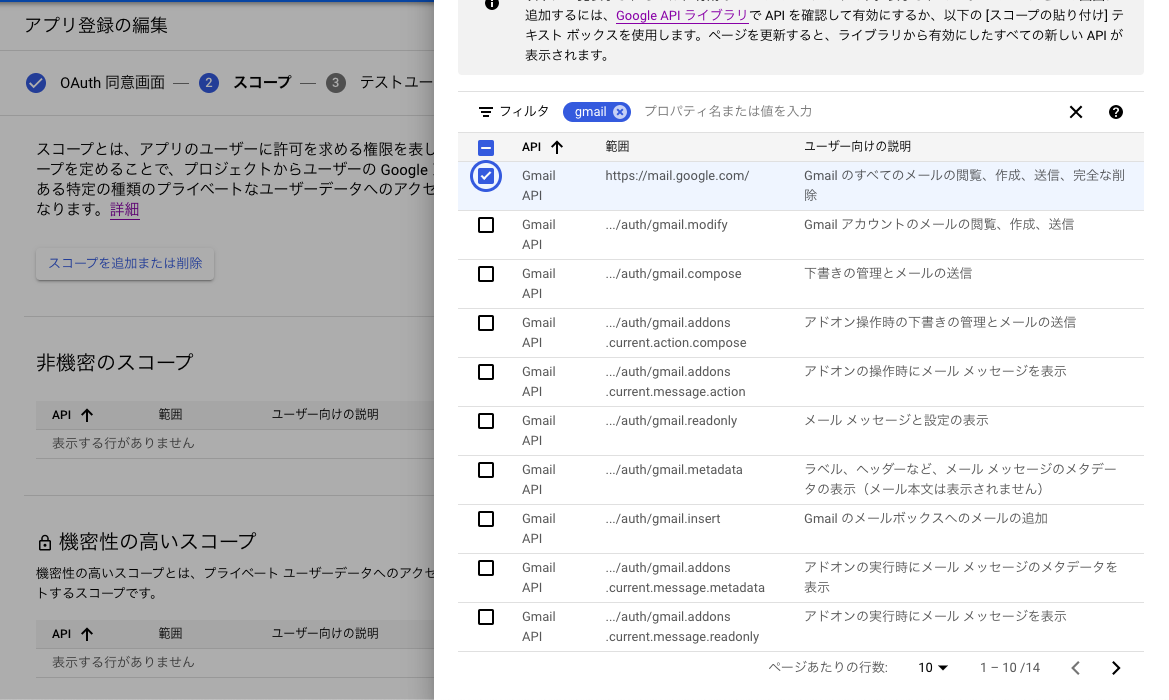Viewport: 1169px width, 700px height.
Task: Click the フィルタ label
Action: 524,111
